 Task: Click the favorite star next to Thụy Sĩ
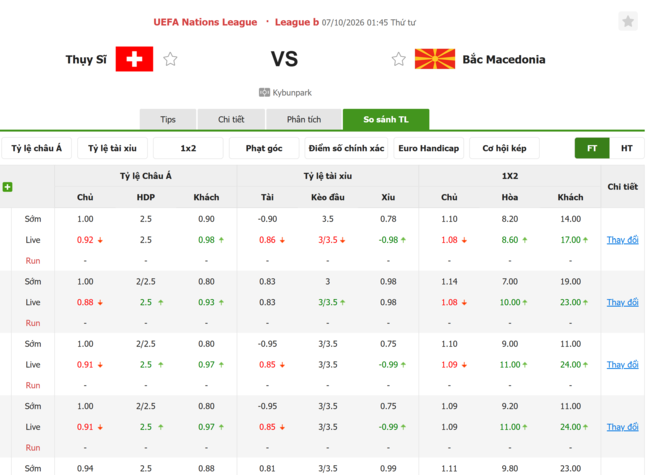170,59
